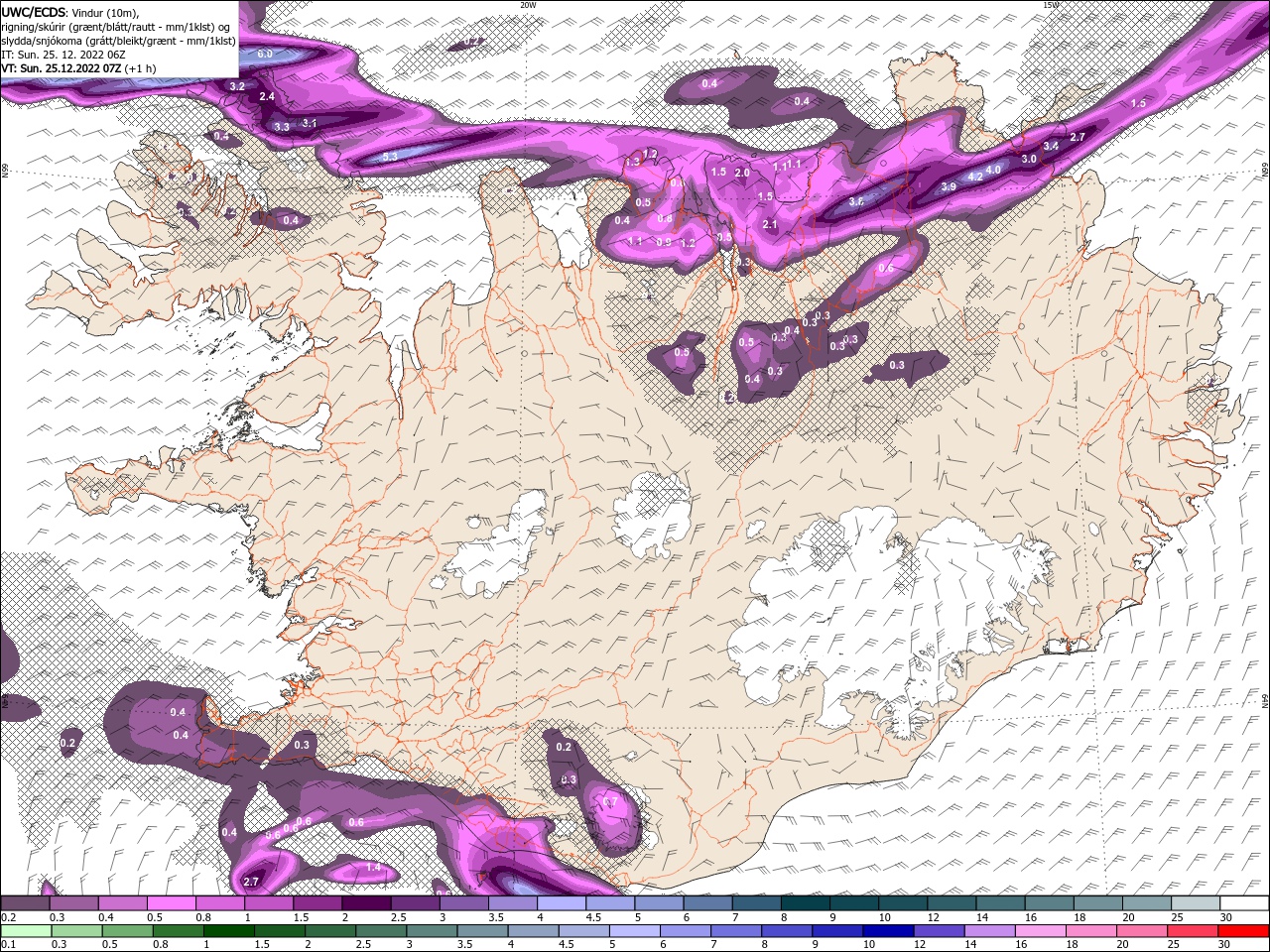The height and width of the screenshot is (952, 1270).
Task: Click the '3.9' precipitation value on the map
Action: [x=948, y=186]
